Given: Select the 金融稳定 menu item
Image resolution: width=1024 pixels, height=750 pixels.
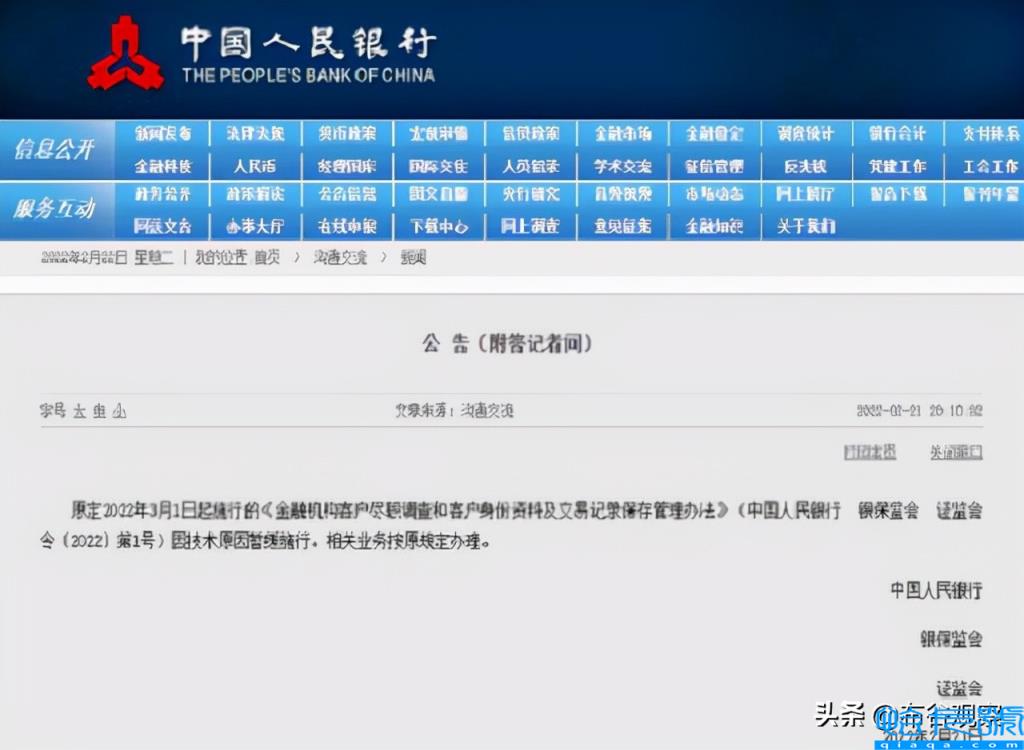Looking at the screenshot, I should click(x=714, y=134).
